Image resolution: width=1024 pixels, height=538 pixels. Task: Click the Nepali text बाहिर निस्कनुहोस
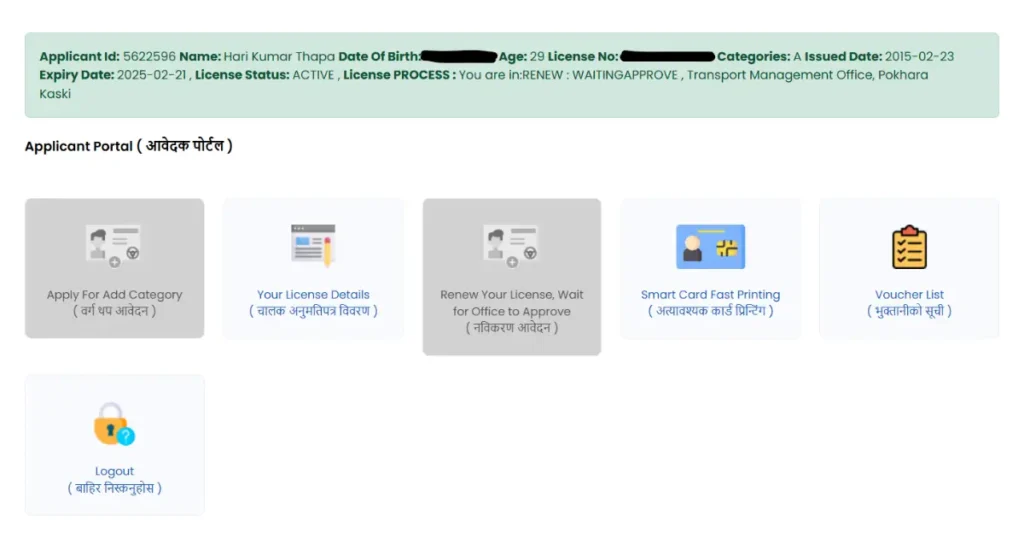[114, 488]
